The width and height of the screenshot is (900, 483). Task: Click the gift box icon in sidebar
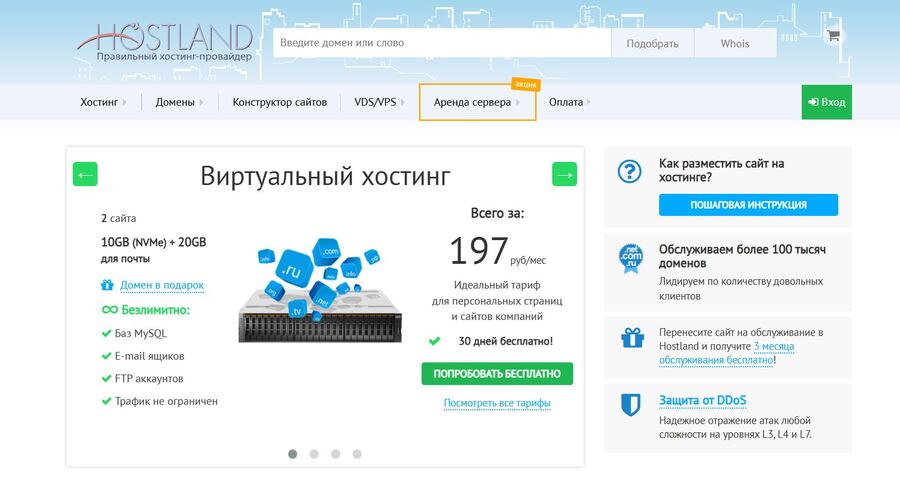pyautogui.click(x=632, y=338)
